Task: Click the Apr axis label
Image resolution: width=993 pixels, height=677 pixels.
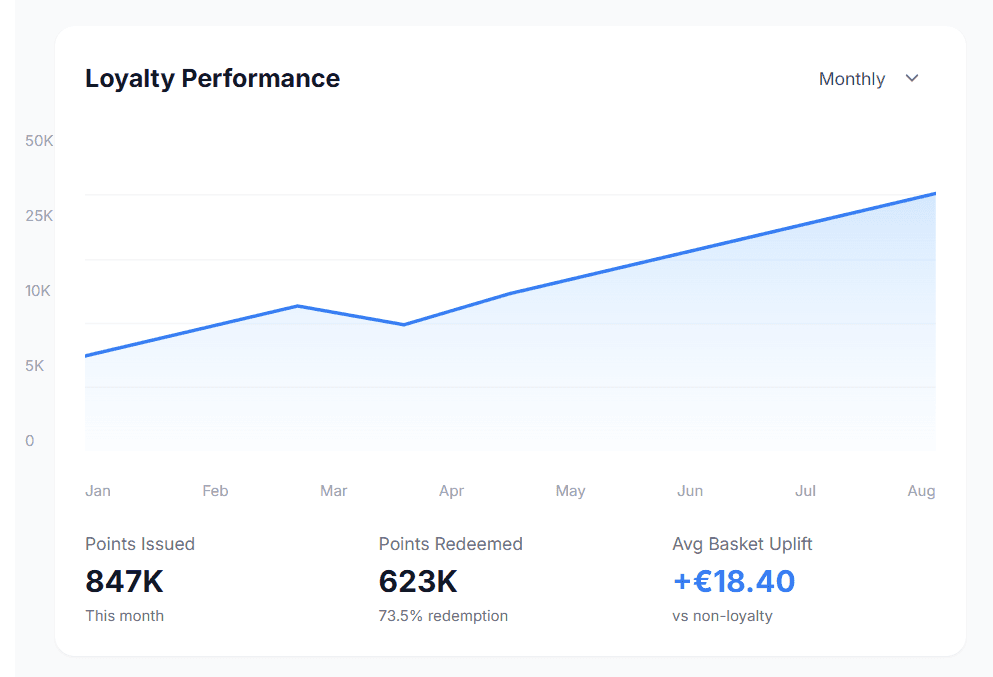Action: tap(451, 491)
